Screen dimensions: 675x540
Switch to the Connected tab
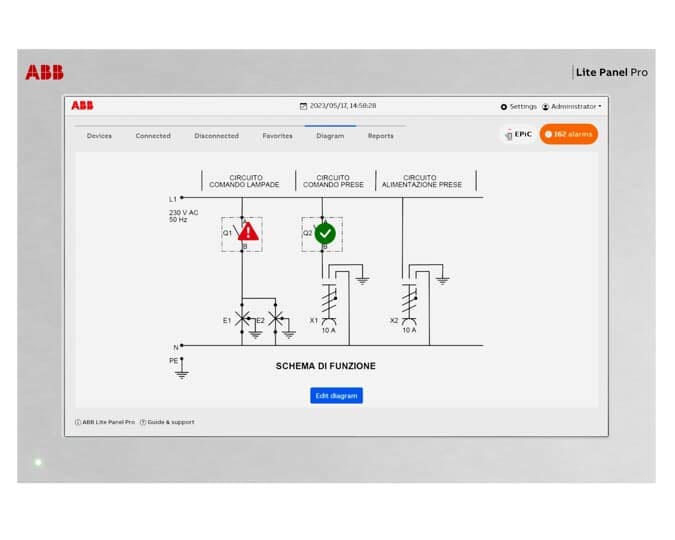(x=153, y=136)
